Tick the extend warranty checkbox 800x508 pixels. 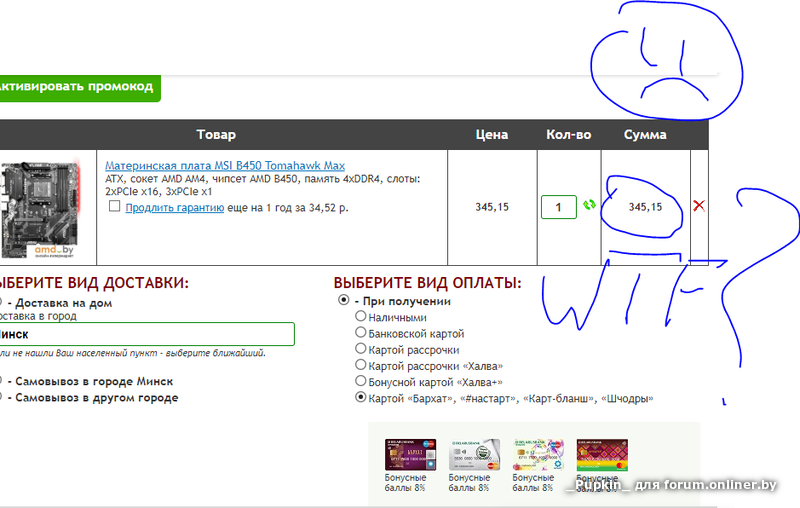[x=114, y=206]
